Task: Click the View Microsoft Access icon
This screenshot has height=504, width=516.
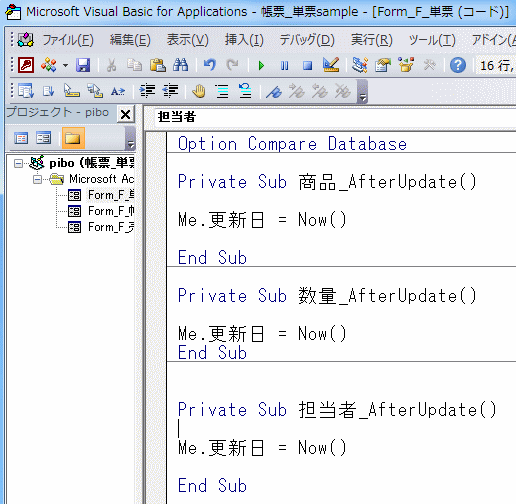Action: 26,65
